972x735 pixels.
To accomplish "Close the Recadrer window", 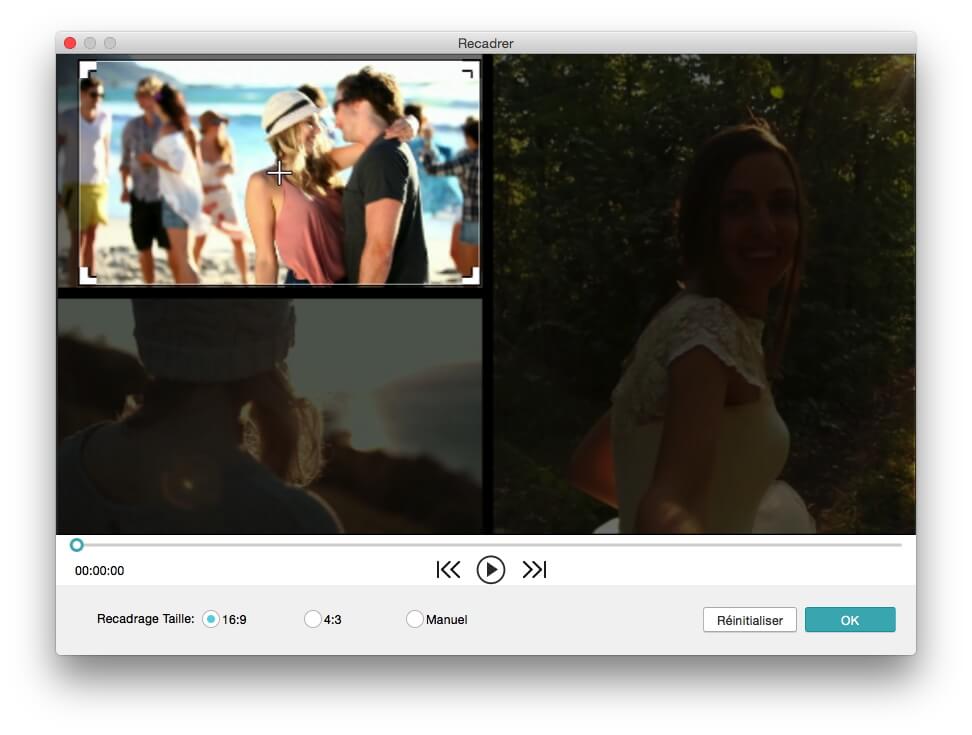I will (70, 43).
